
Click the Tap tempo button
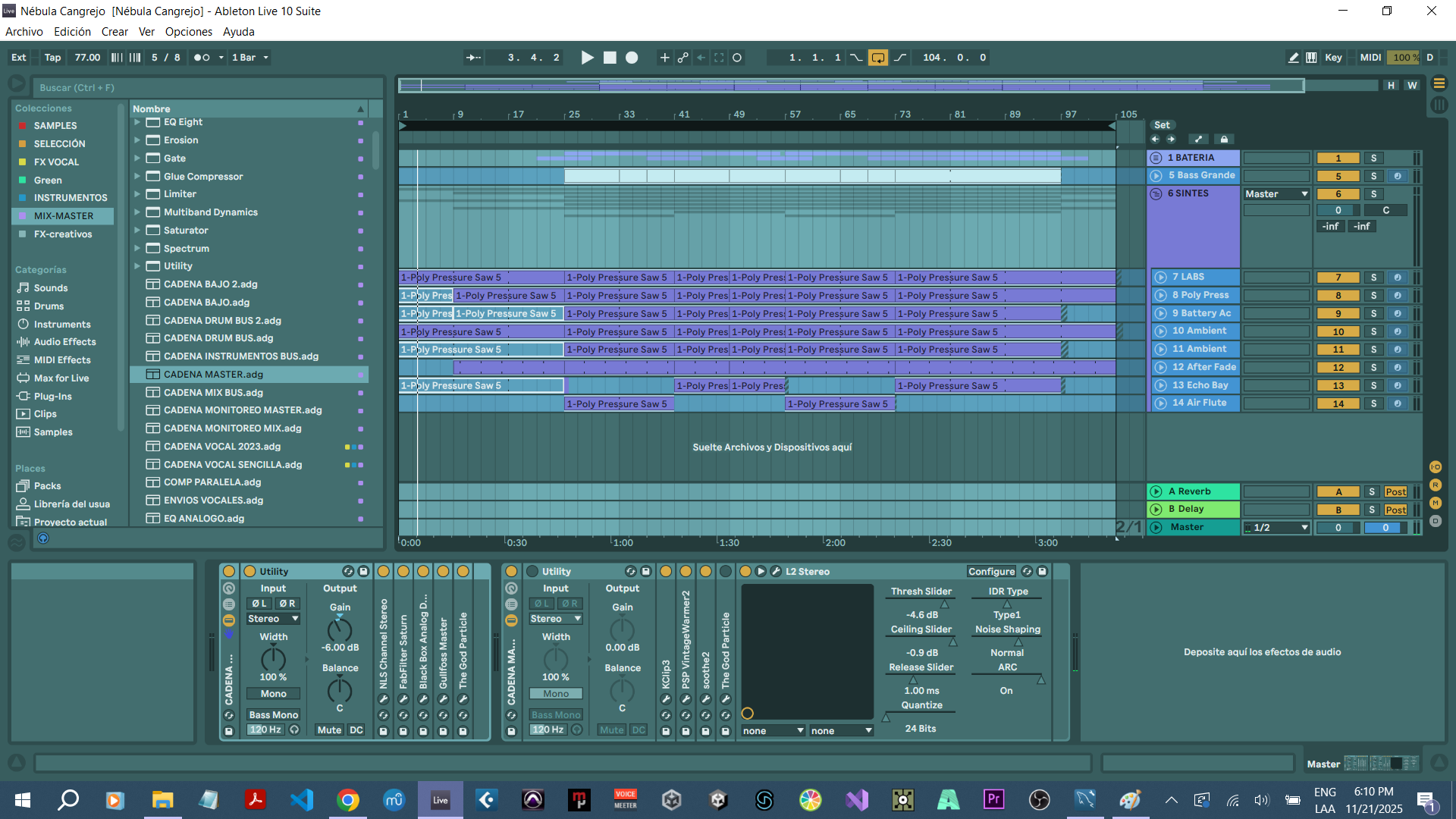tap(52, 58)
